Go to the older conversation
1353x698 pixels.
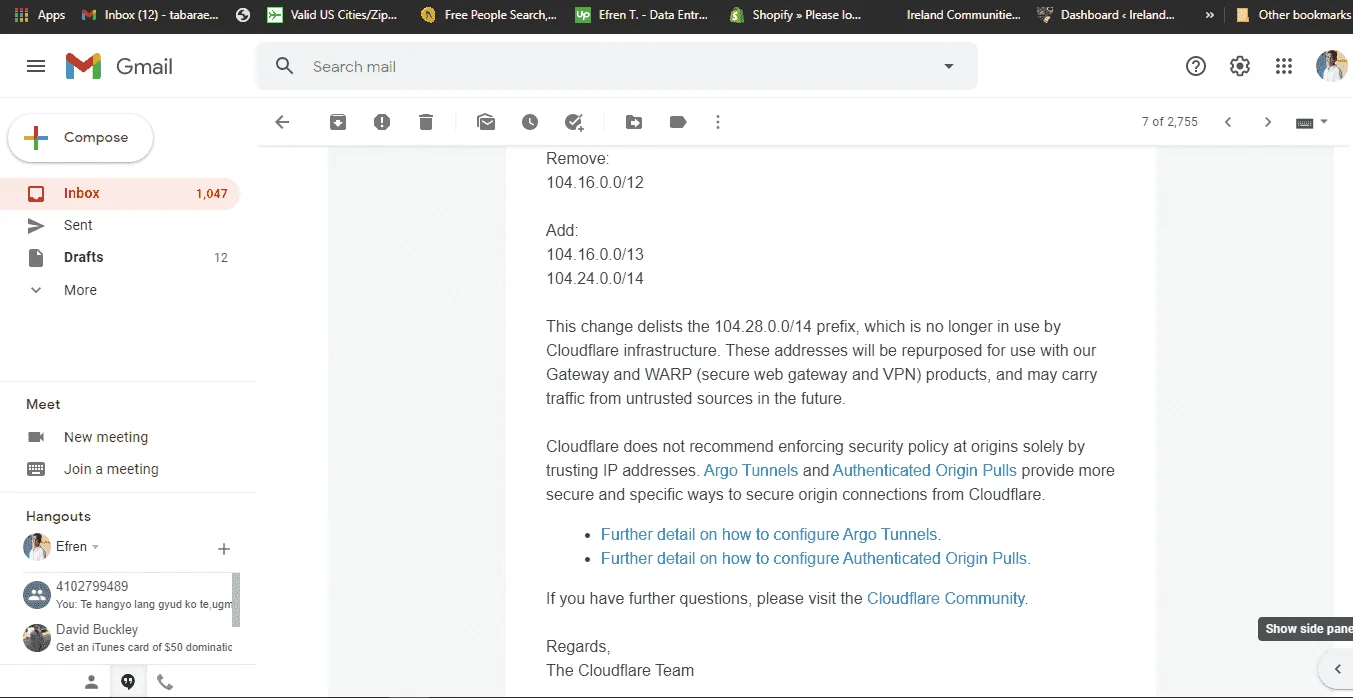point(1268,122)
